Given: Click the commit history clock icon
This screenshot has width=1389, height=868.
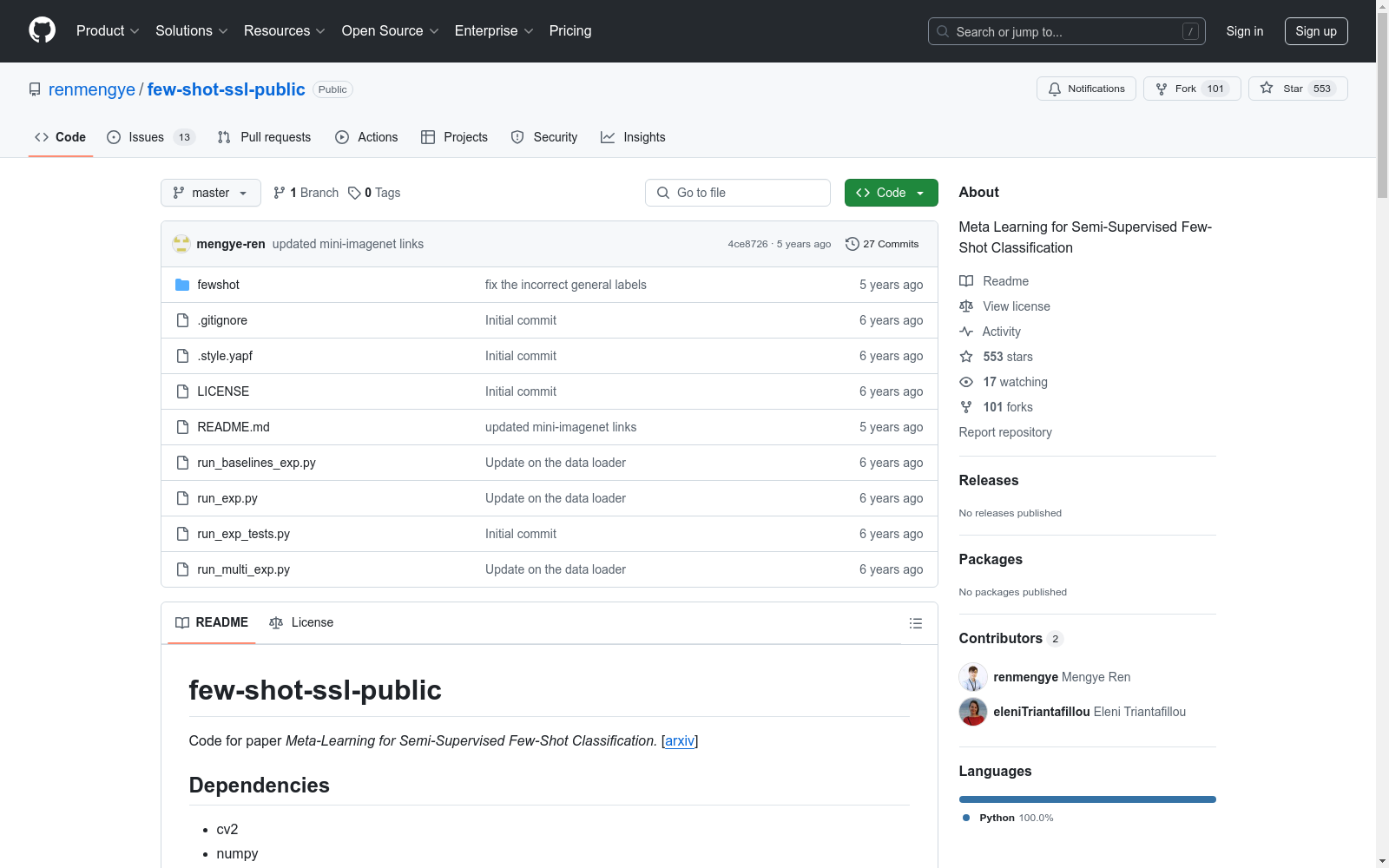Looking at the screenshot, I should pos(852,244).
